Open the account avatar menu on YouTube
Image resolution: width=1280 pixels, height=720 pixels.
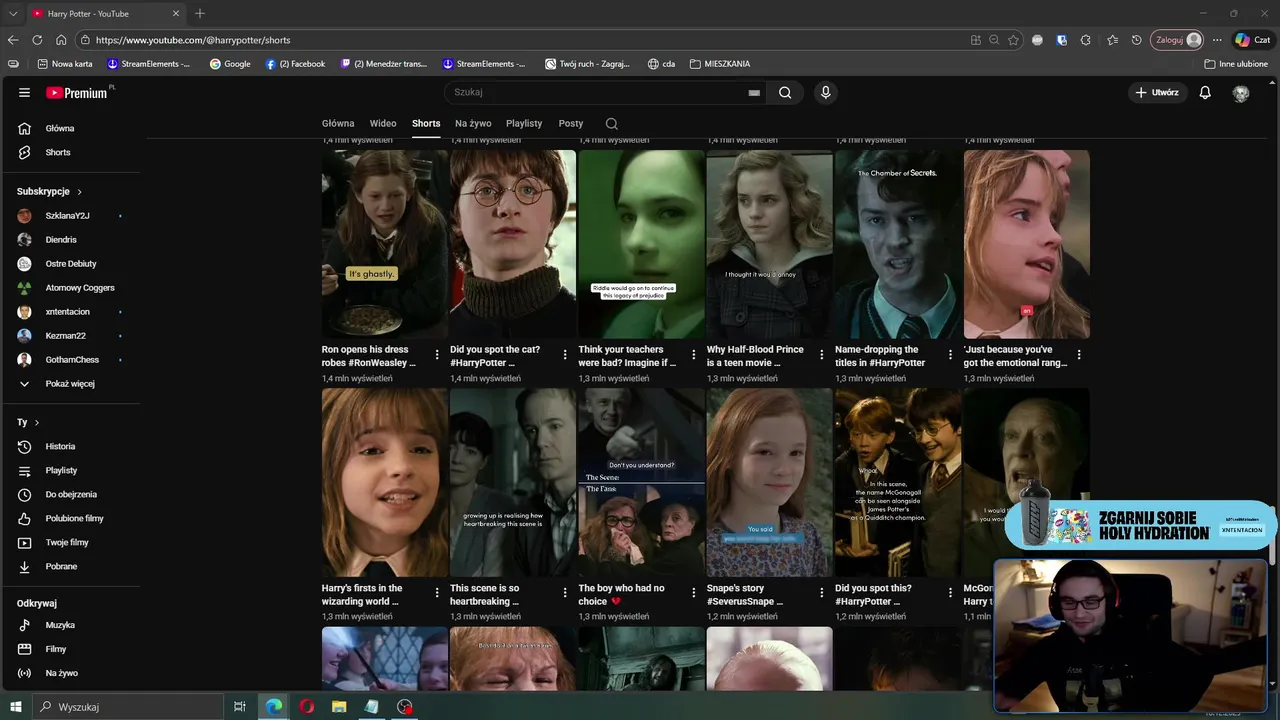pos(1241,93)
